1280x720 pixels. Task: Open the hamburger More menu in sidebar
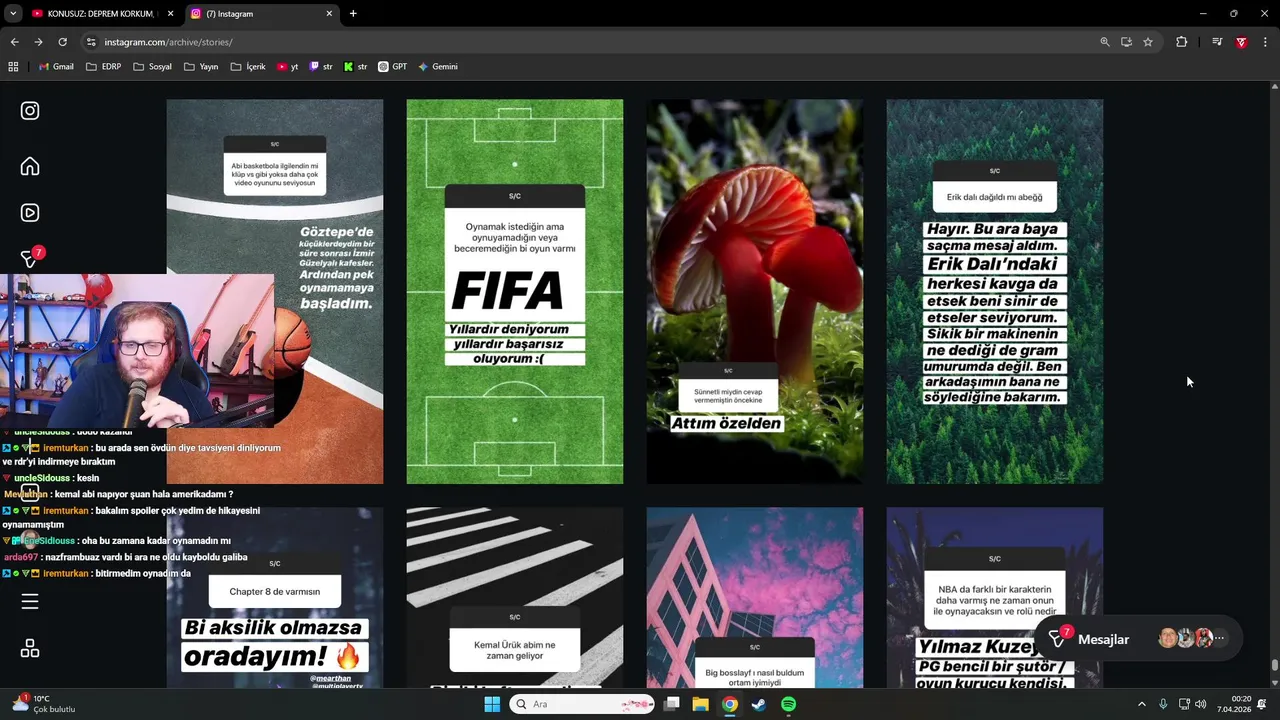tap(30, 601)
